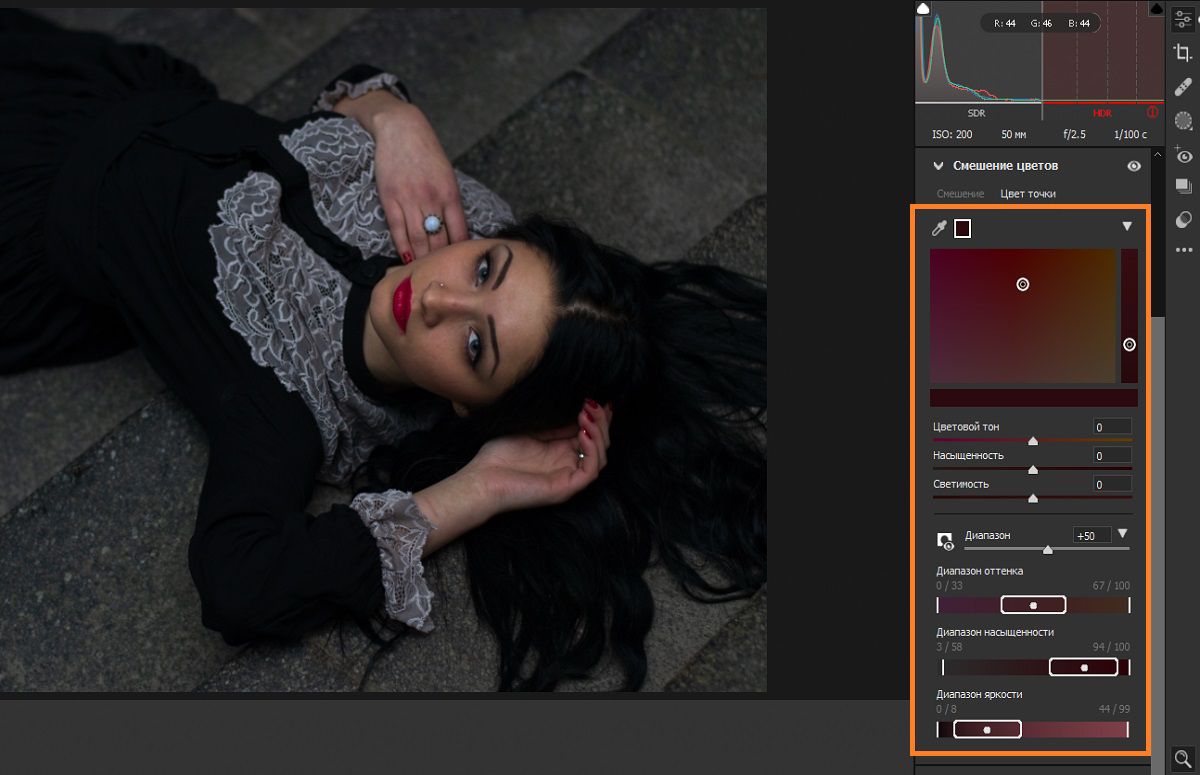Click the Светимость slider handle

(1033, 497)
